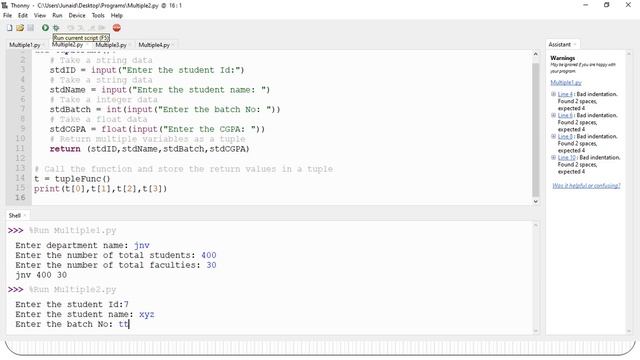This screenshot has height=360, width=640.
Task: Follow the Line 8 warning link
Action: click(565, 137)
